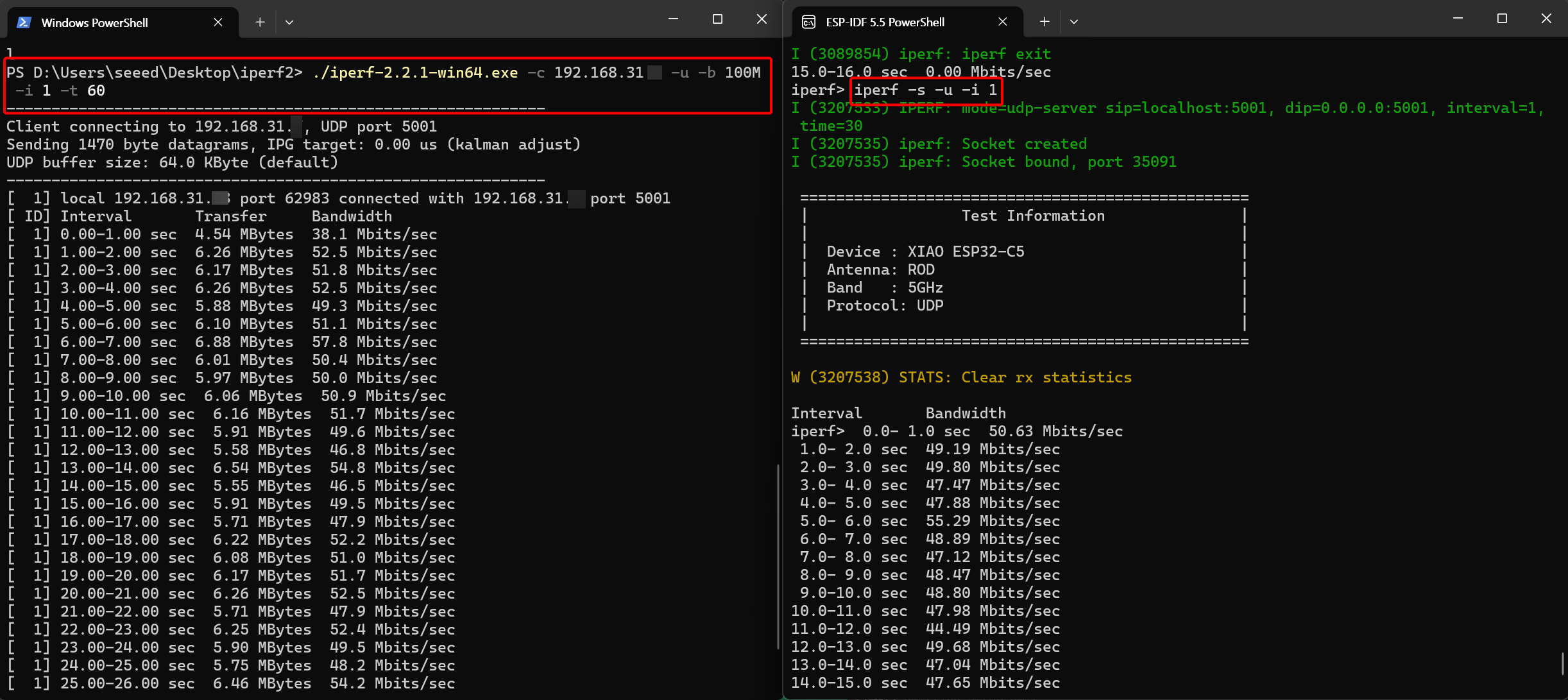The height and width of the screenshot is (700, 1568).
Task: Close the left Windows PowerShell window
Action: 762,19
